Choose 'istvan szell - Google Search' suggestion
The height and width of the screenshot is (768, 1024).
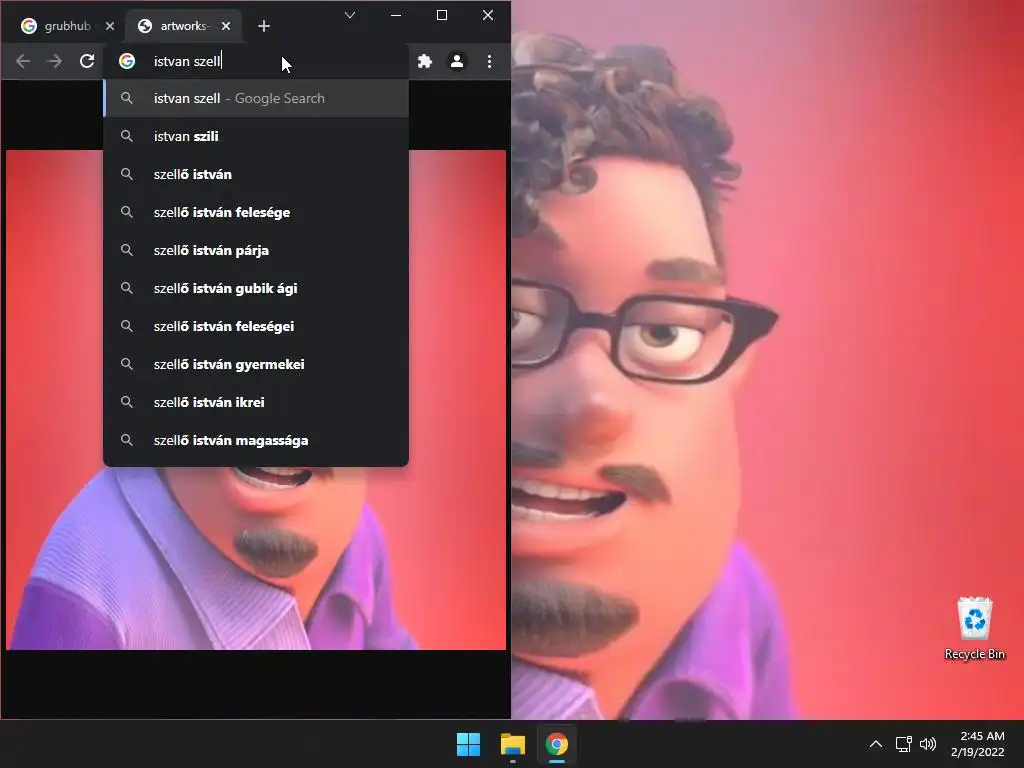tap(256, 98)
